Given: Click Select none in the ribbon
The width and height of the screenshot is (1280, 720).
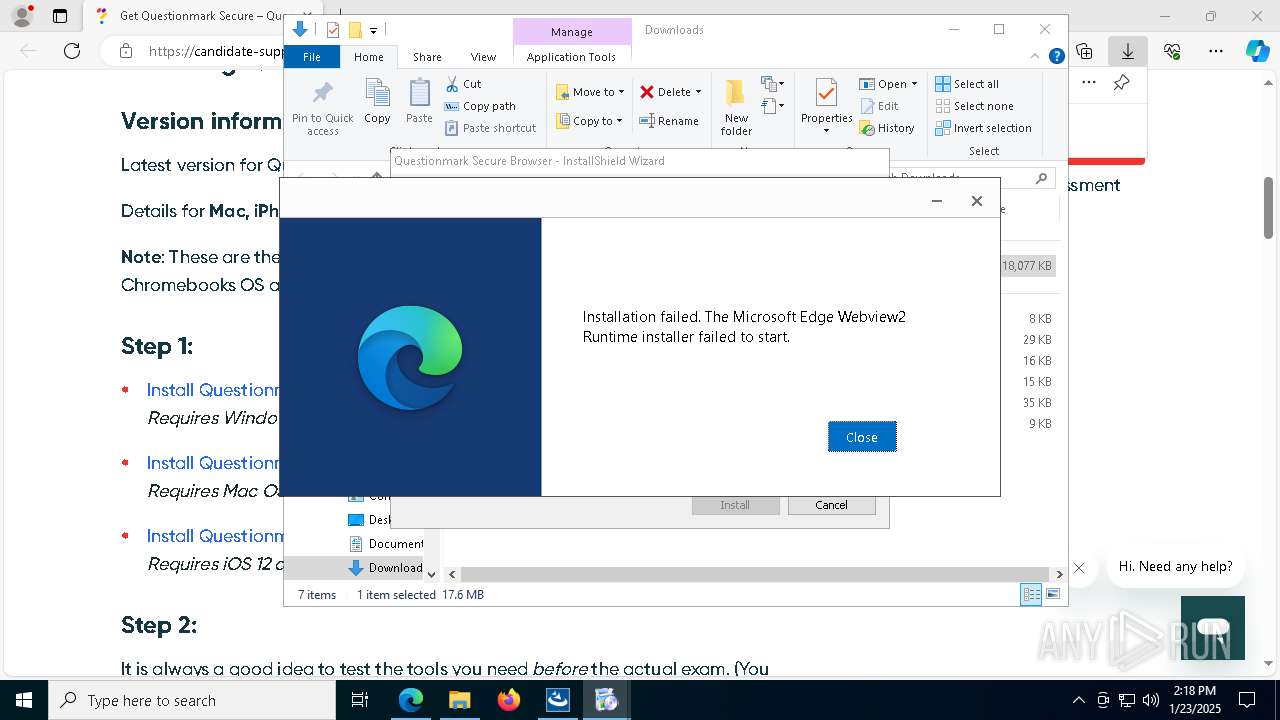Looking at the screenshot, I should pyautogui.click(x=974, y=106).
